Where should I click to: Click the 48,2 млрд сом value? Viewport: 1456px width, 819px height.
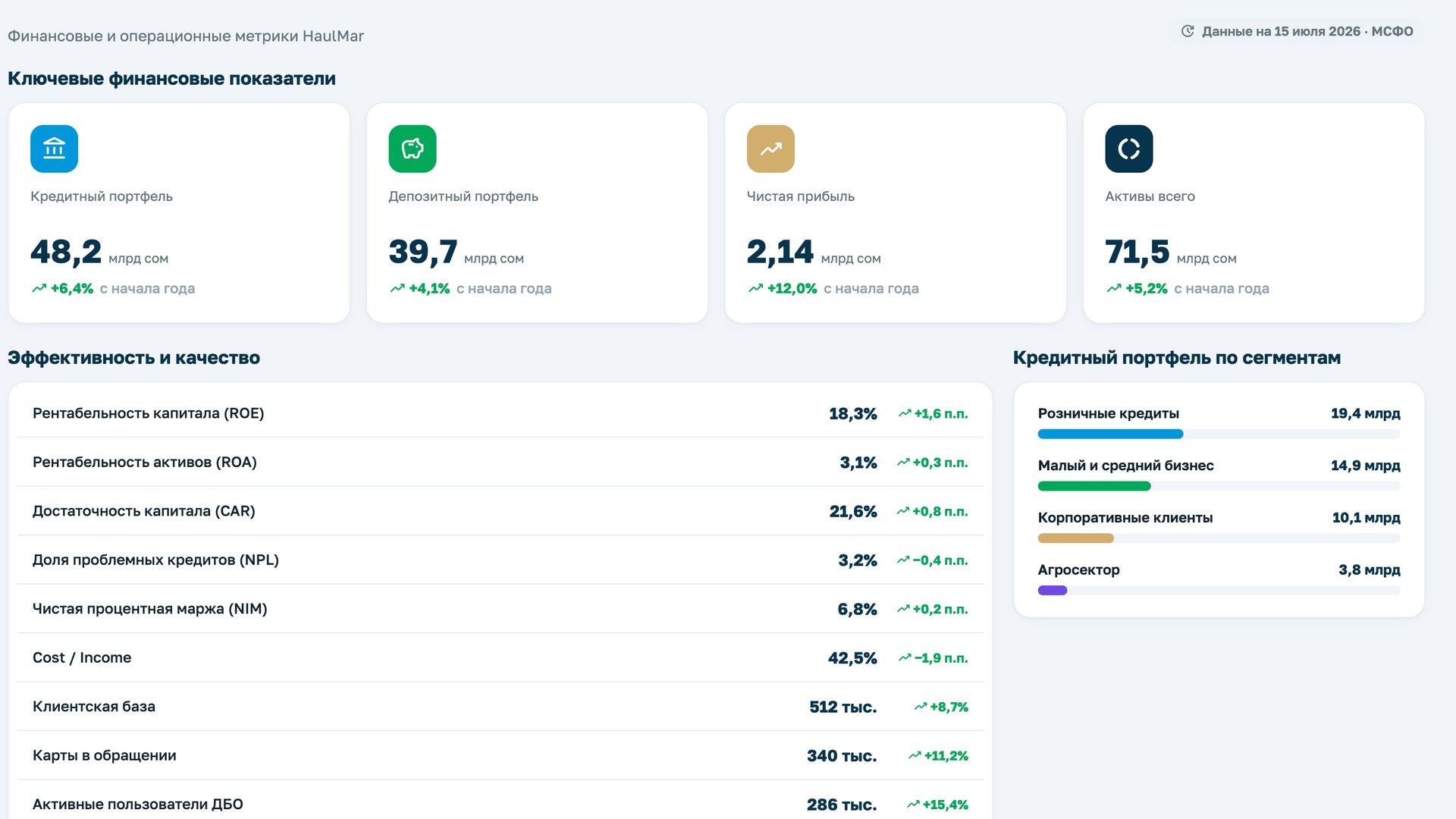(x=99, y=253)
